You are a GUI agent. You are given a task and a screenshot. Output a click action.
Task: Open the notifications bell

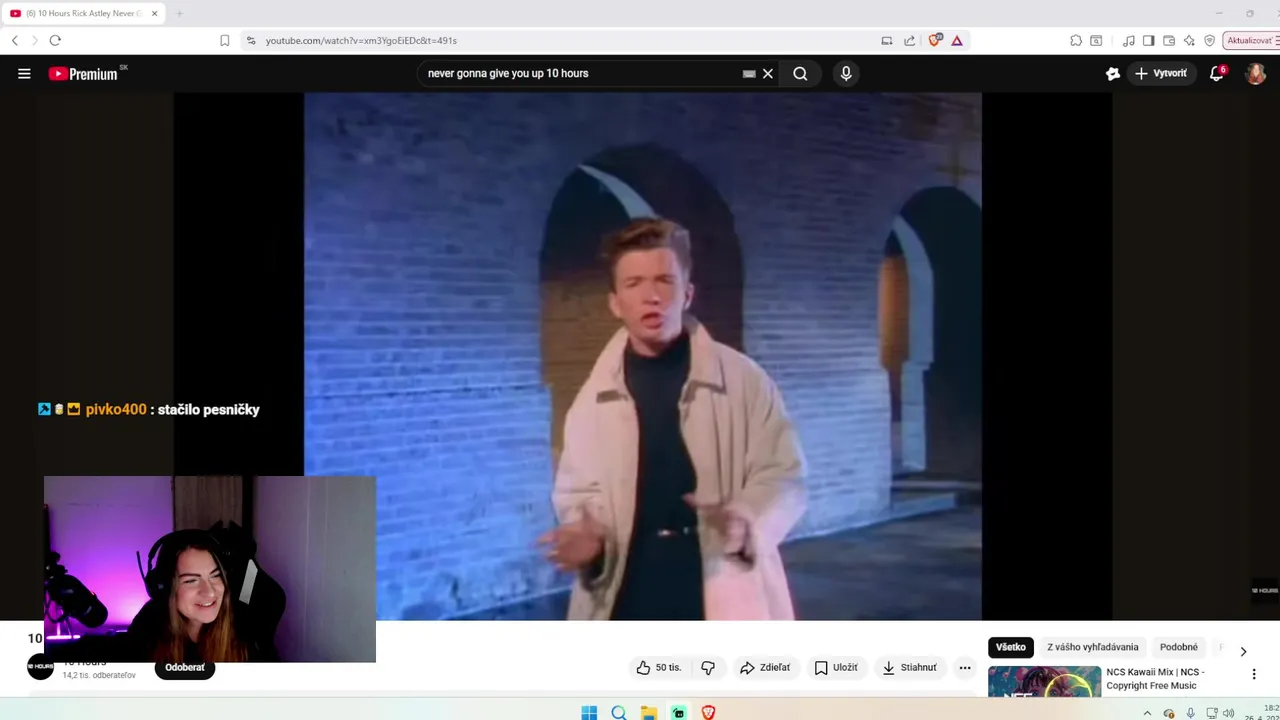[x=1217, y=73]
